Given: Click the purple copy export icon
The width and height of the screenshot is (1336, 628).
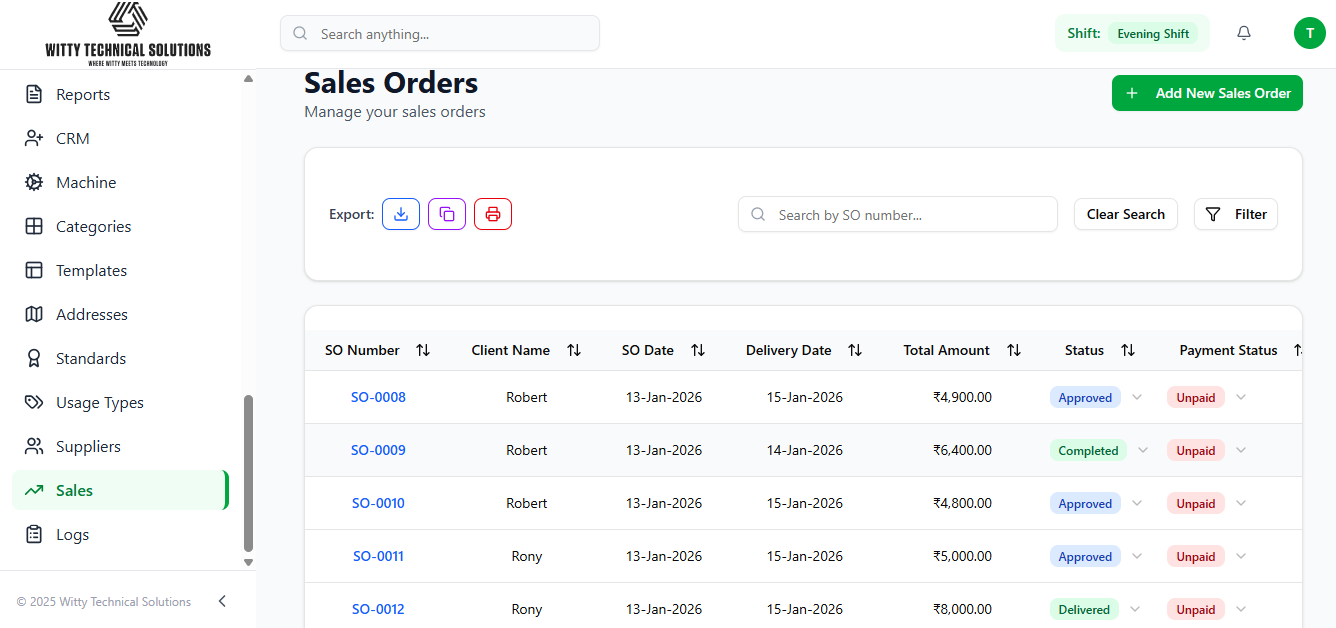Looking at the screenshot, I should [447, 214].
